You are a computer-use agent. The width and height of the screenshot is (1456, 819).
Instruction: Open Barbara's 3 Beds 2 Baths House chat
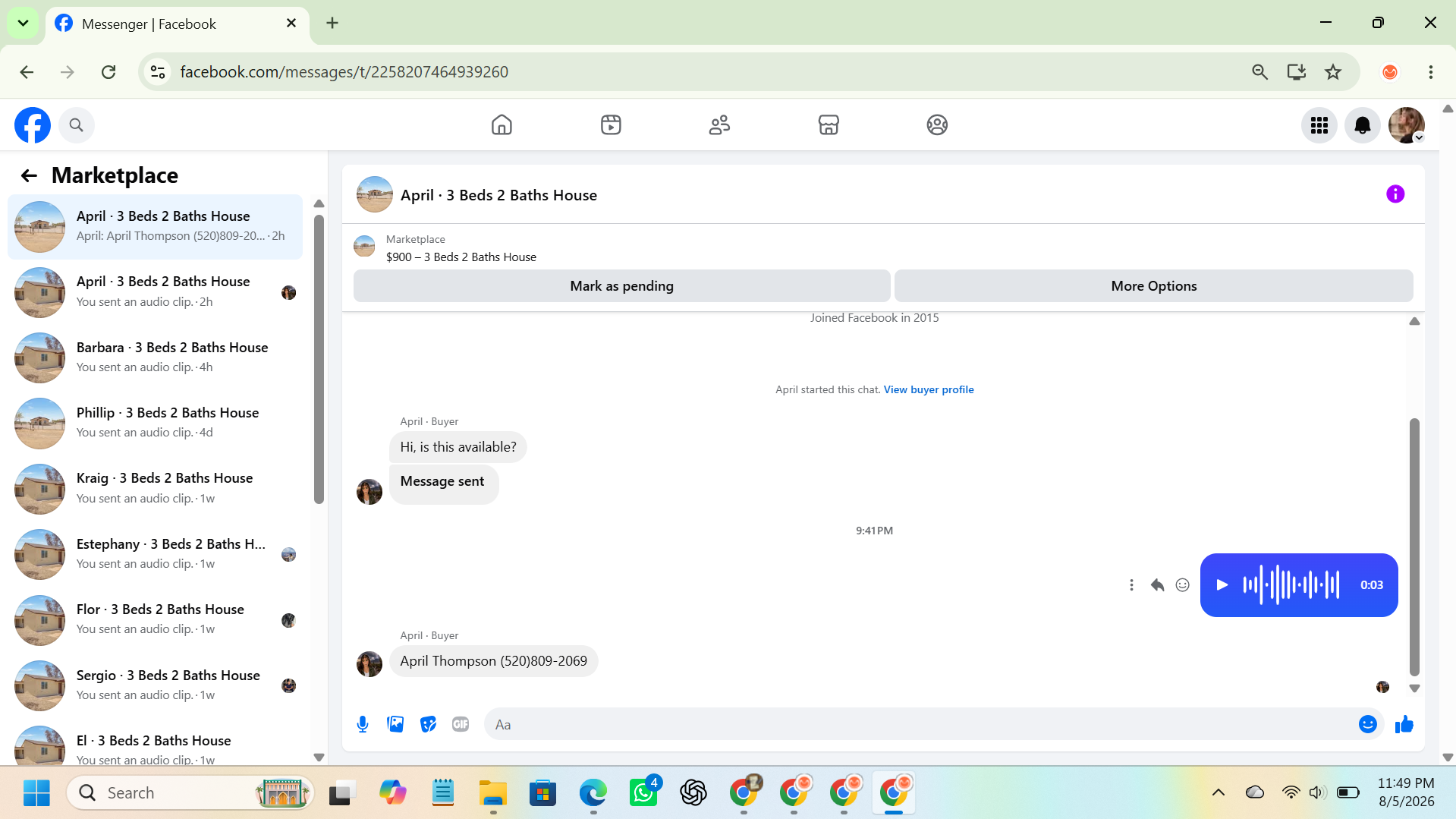point(156,358)
